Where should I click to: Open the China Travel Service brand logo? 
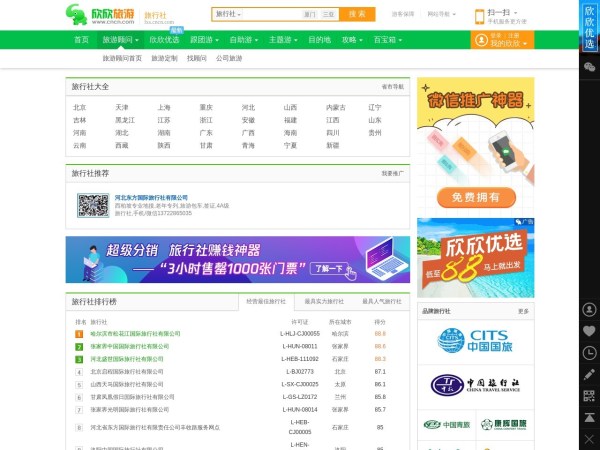point(475,385)
